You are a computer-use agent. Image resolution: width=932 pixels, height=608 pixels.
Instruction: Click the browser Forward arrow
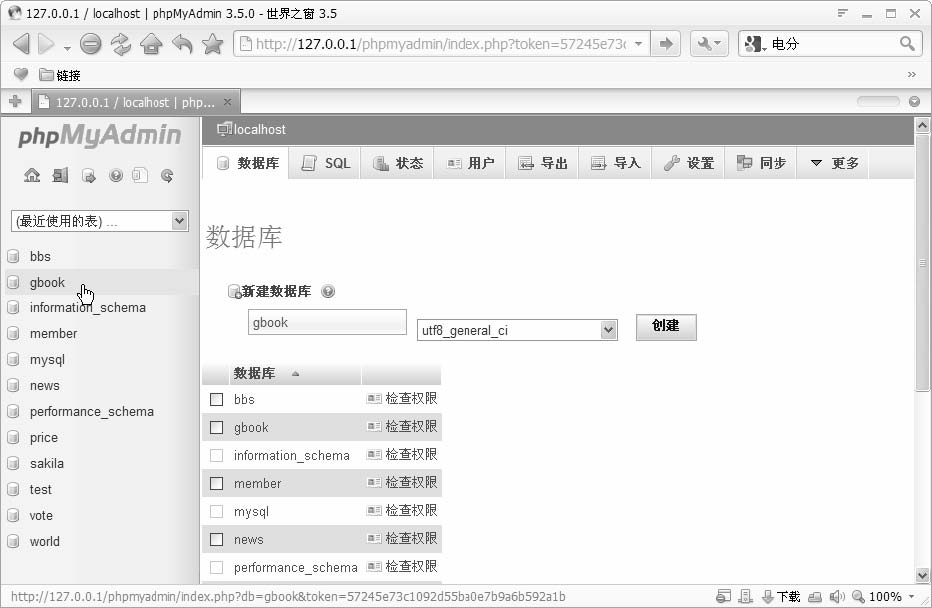(x=46, y=44)
